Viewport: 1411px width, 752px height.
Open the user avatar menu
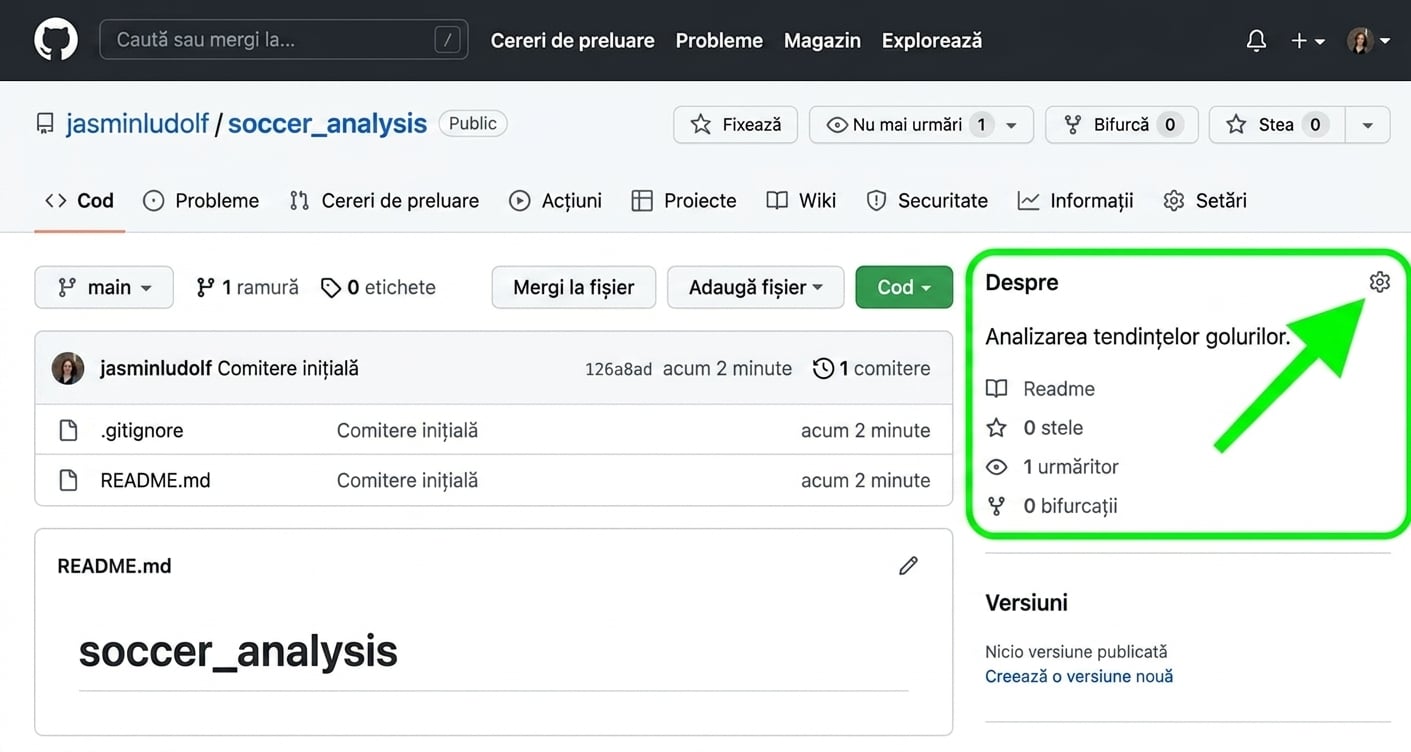[x=1369, y=41]
